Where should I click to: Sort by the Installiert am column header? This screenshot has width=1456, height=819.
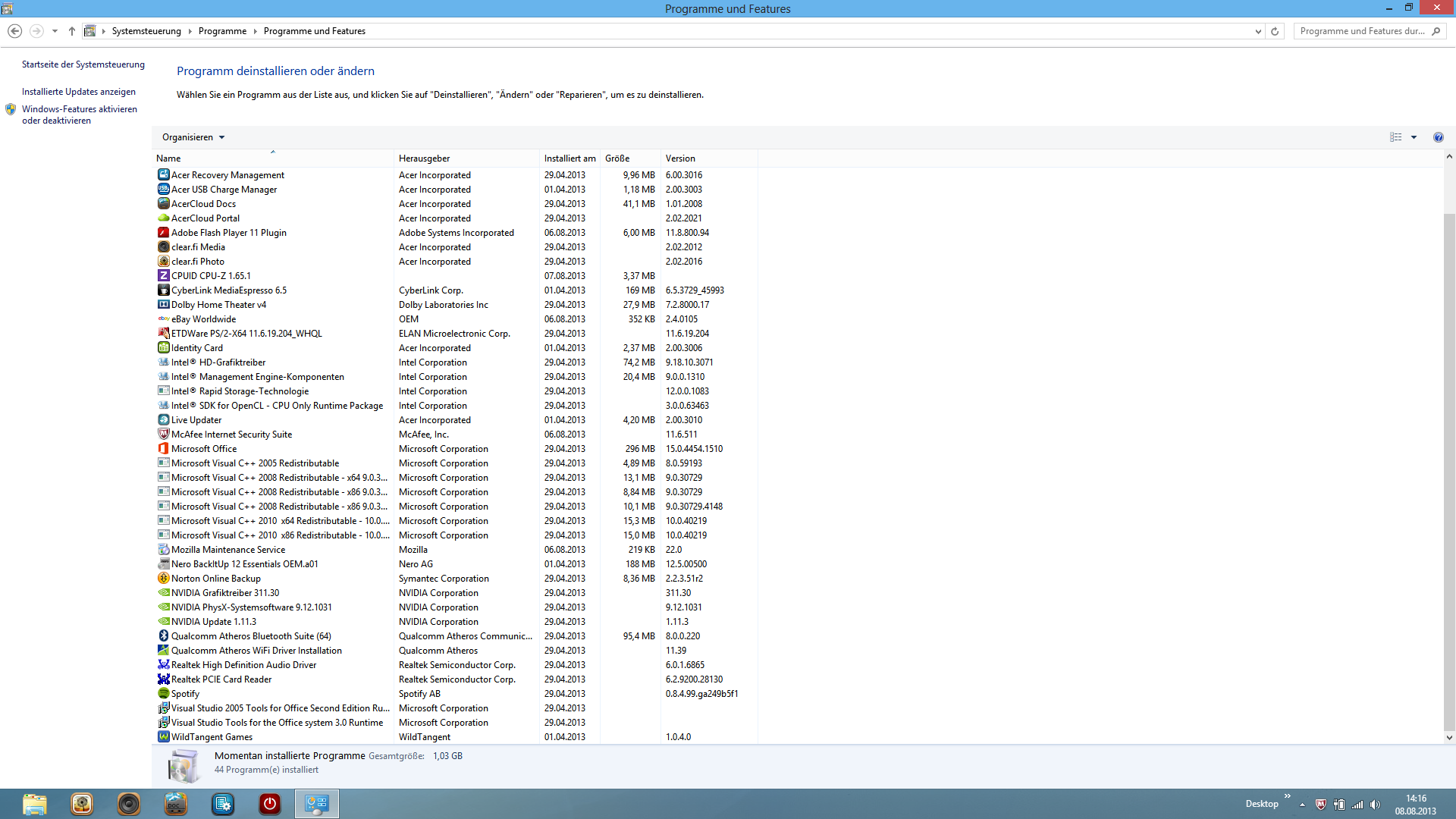570,158
